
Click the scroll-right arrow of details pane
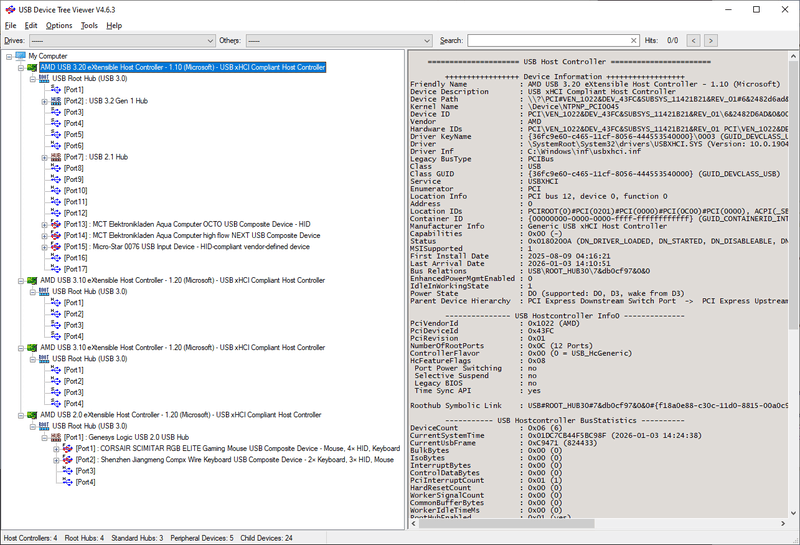click(783, 524)
